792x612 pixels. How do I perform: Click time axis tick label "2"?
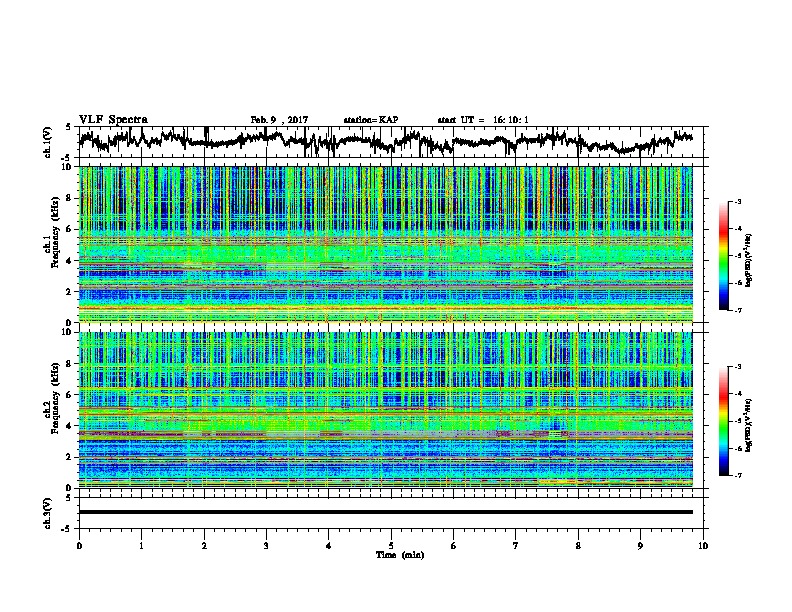pyautogui.click(x=204, y=546)
